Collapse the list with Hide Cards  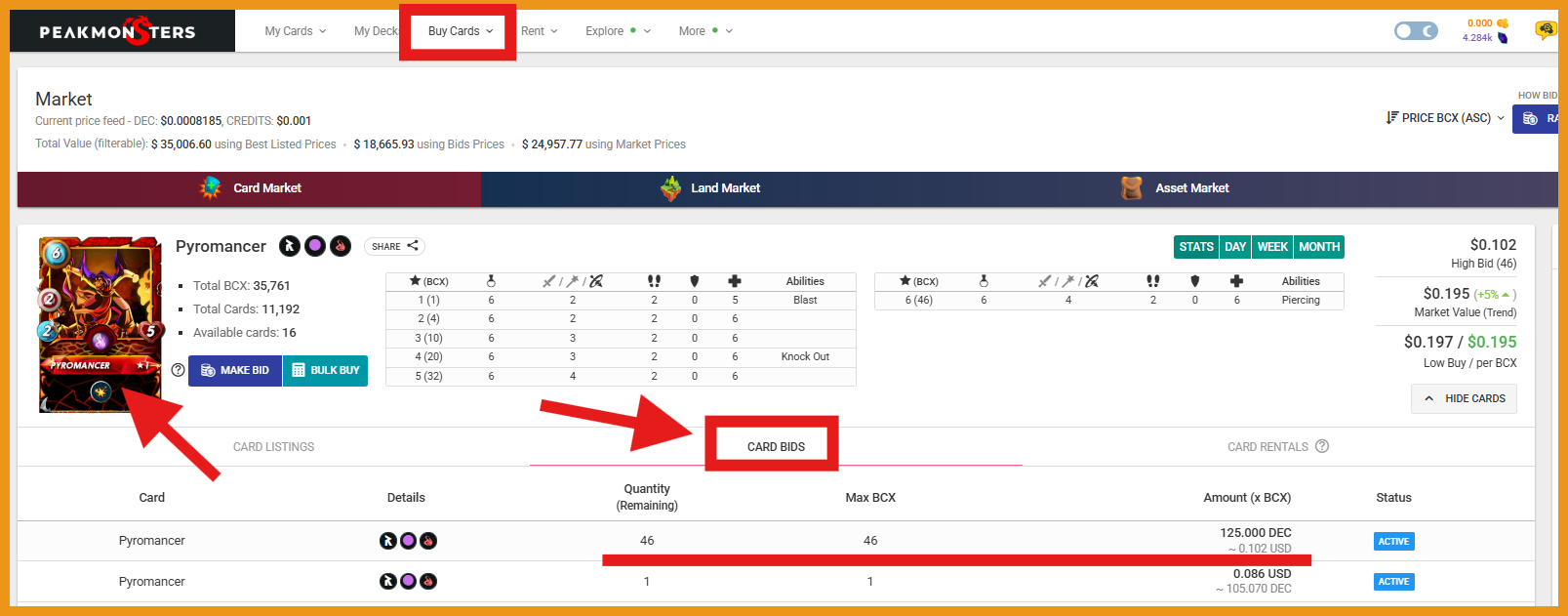pyautogui.click(x=1464, y=398)
